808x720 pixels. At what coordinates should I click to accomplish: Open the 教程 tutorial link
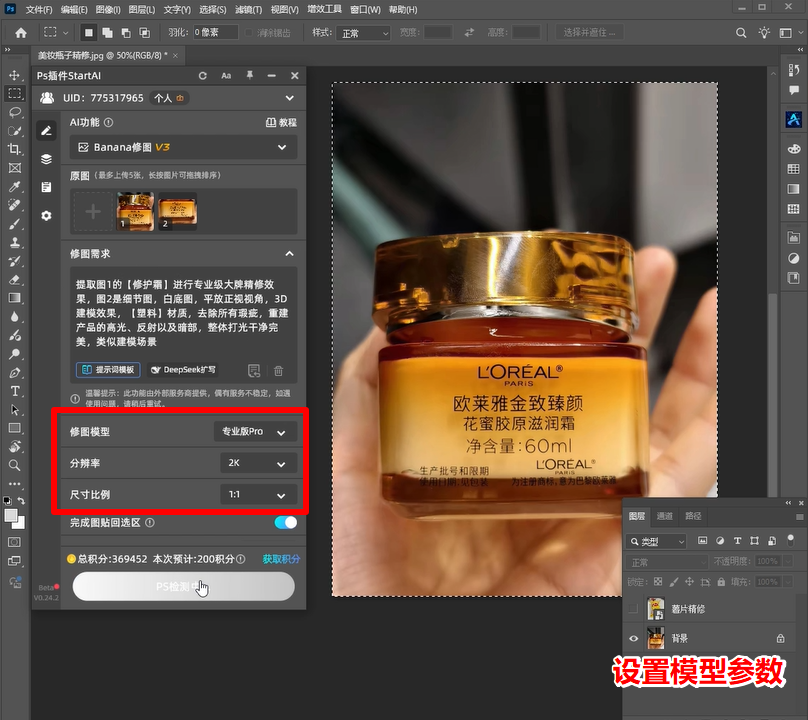click(x=281, y=123)
